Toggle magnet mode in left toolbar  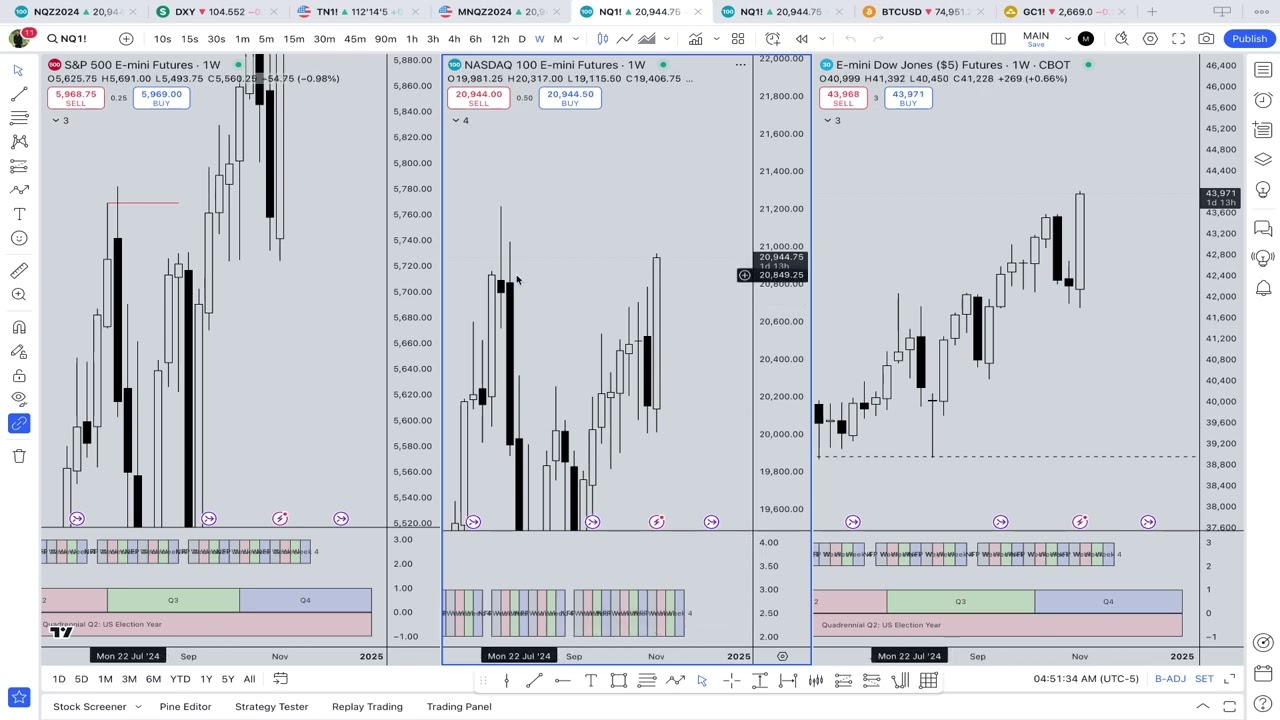[x=18, y=328]
